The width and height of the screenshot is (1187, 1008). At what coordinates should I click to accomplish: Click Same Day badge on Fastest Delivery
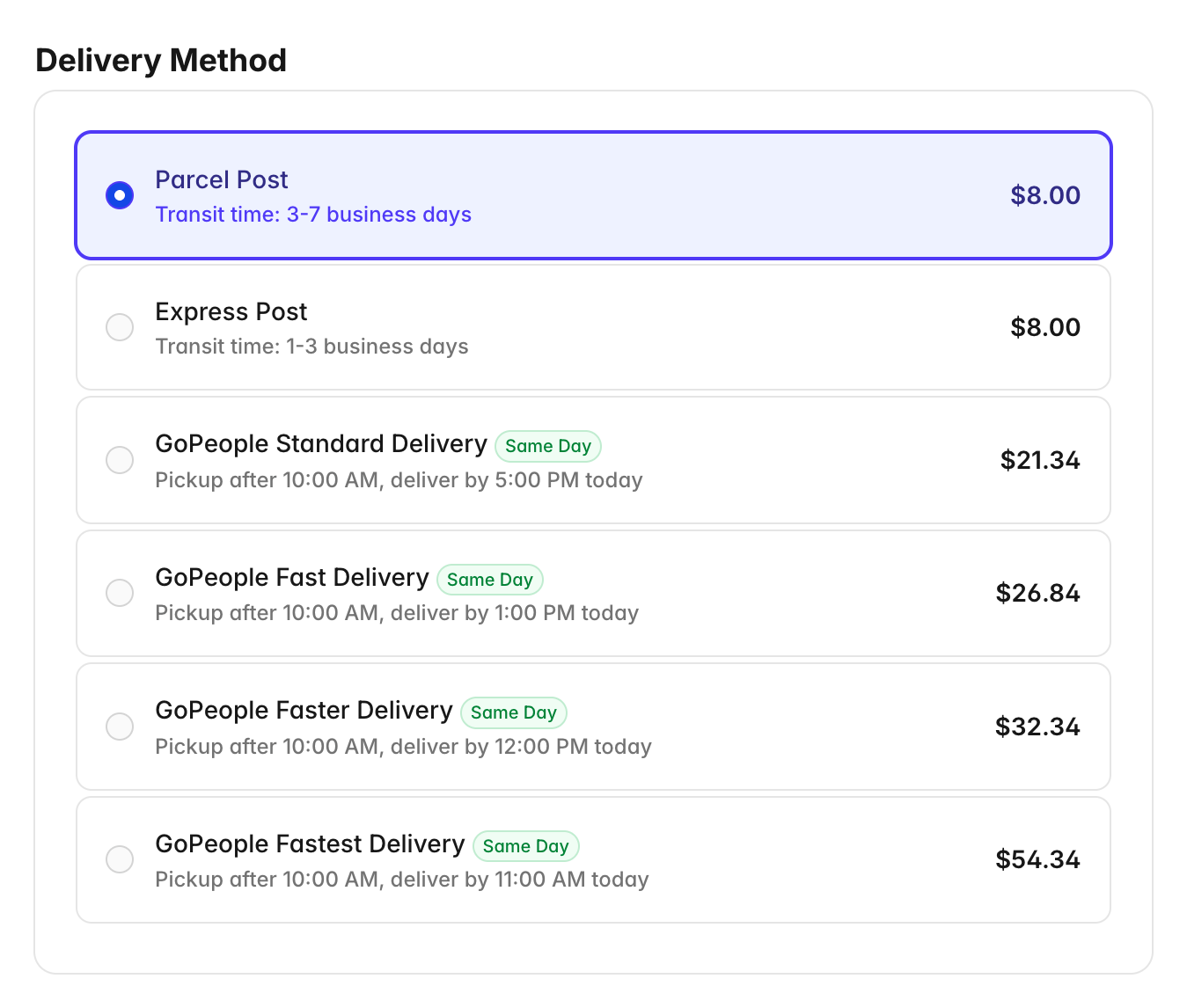coord(526,846)
